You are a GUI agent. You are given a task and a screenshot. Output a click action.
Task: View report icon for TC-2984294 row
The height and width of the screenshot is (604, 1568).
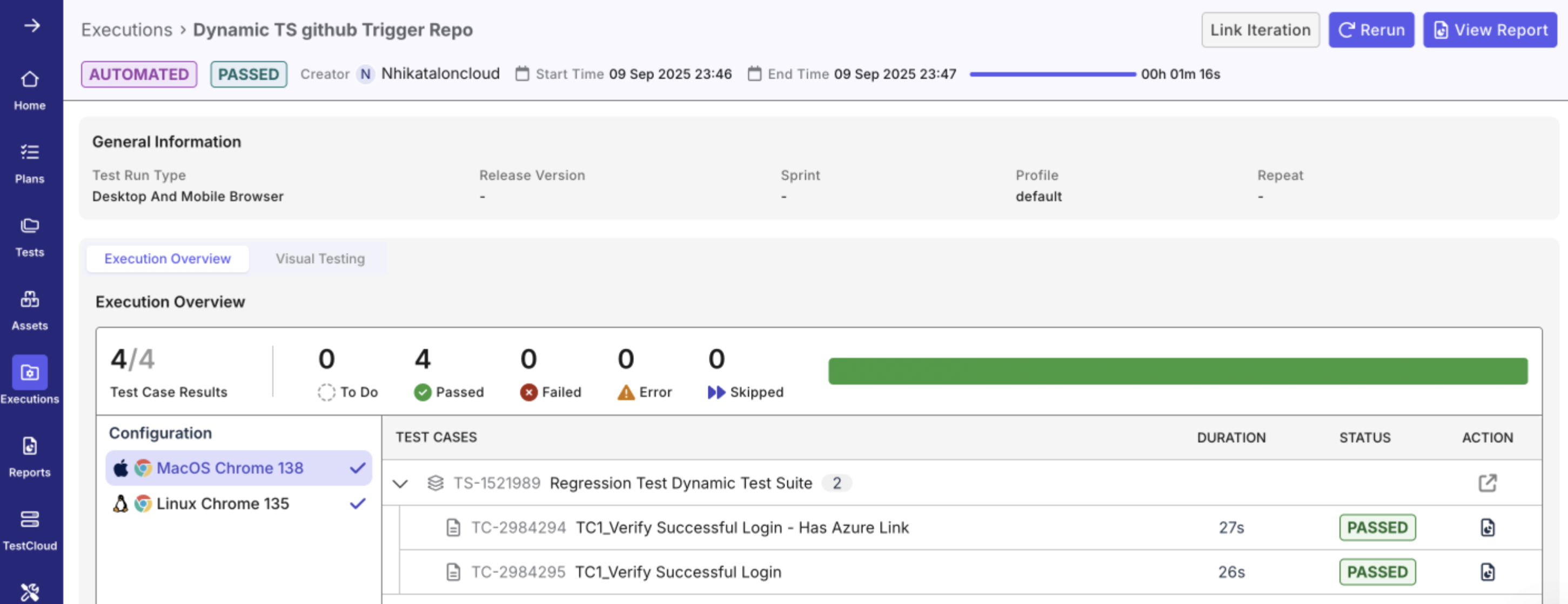tap(1487, 527)
